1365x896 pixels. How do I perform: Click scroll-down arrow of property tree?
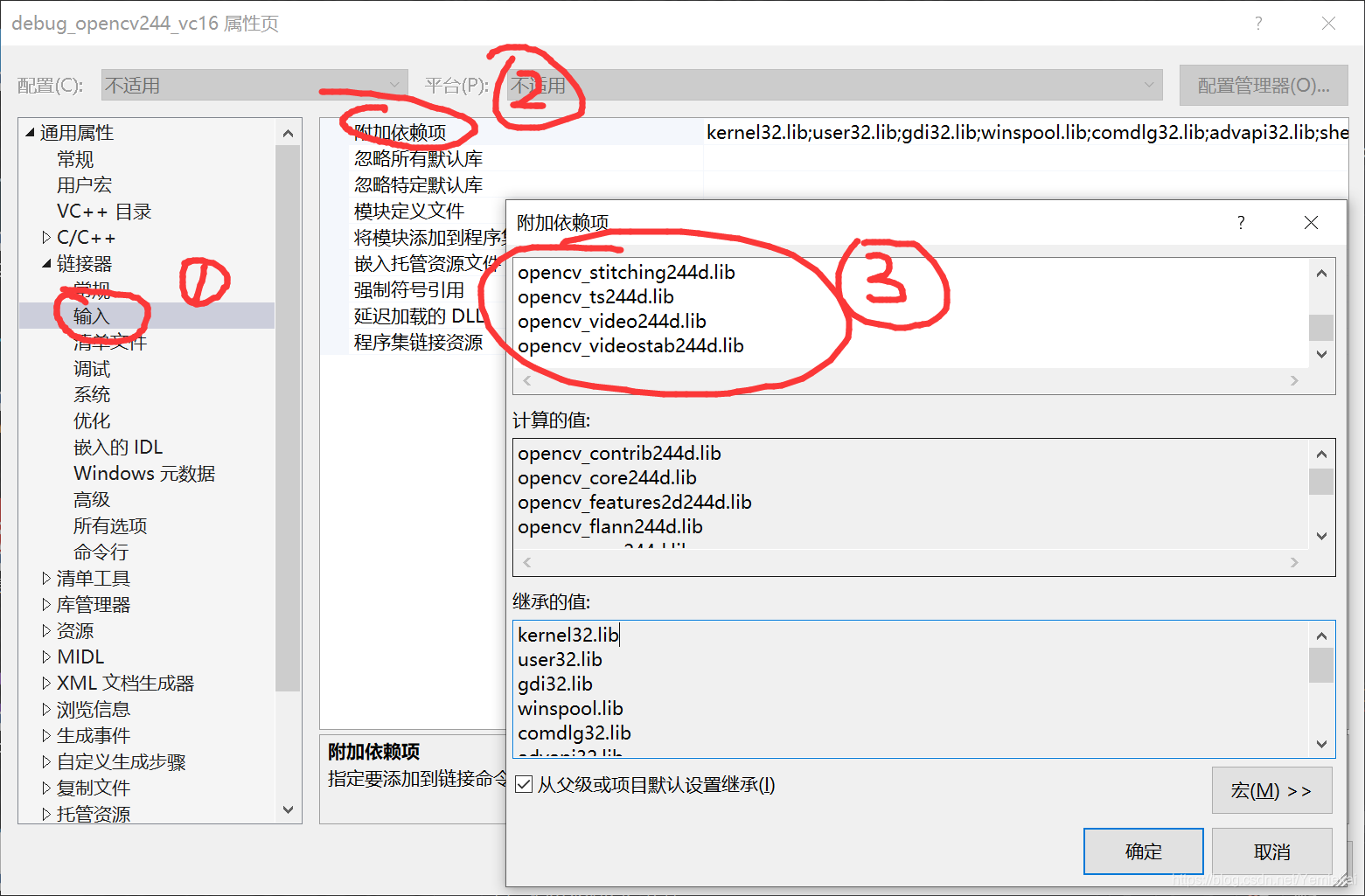click(288, 809)
